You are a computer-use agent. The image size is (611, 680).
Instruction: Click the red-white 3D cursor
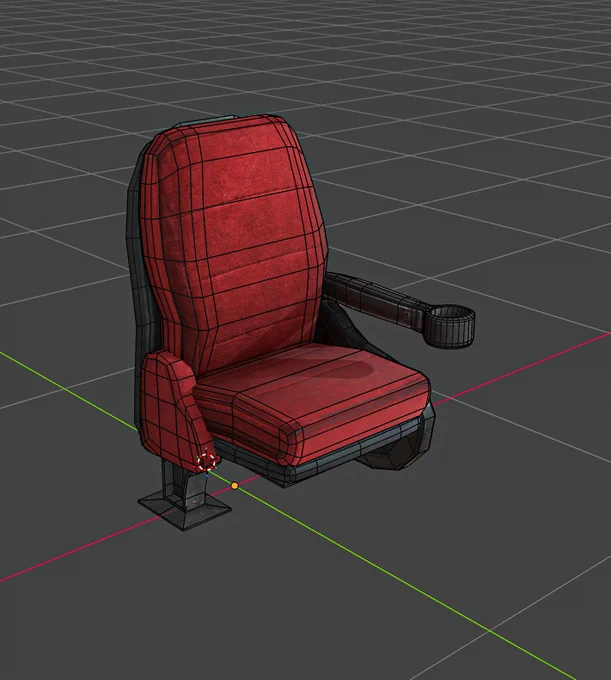[206, 462]
